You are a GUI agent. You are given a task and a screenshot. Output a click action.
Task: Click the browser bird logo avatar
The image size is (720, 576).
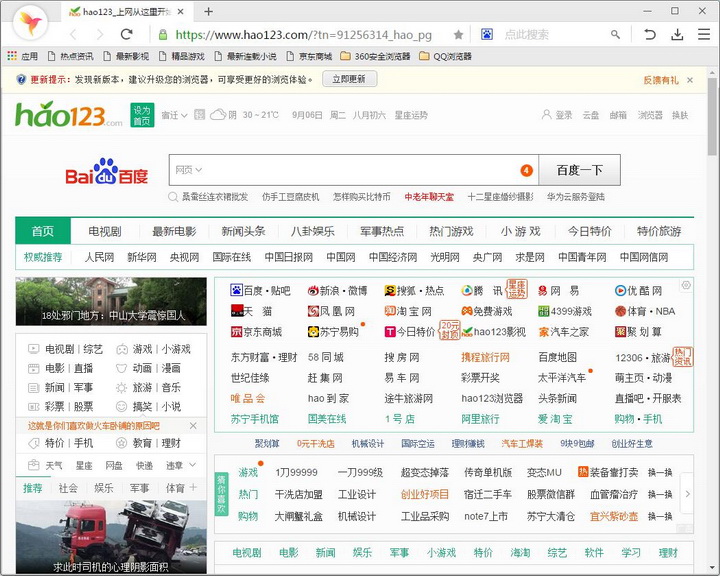(x=31, y=23)
